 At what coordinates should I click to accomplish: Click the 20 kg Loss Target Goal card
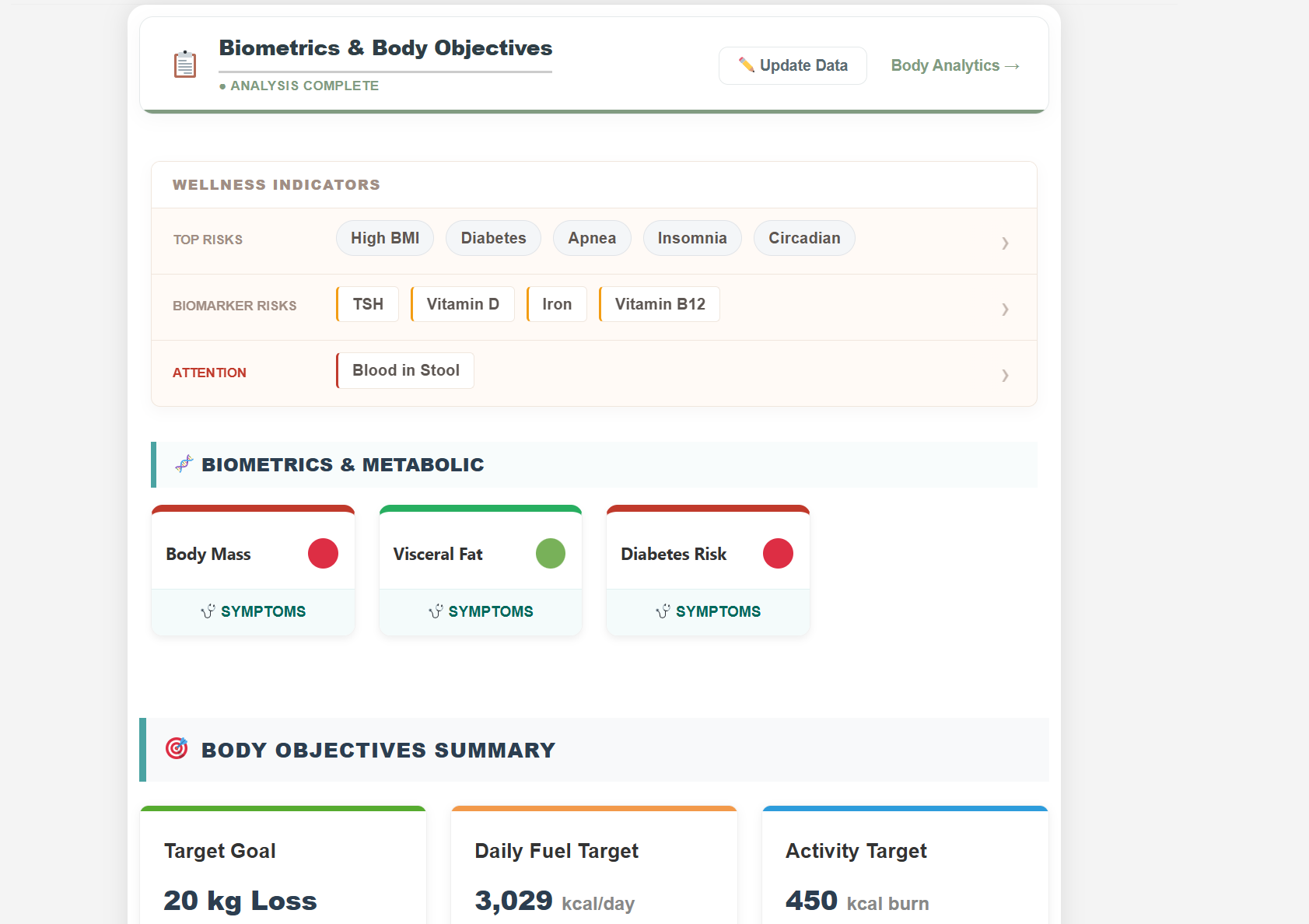pyautogui.click(x=282, y=871)
